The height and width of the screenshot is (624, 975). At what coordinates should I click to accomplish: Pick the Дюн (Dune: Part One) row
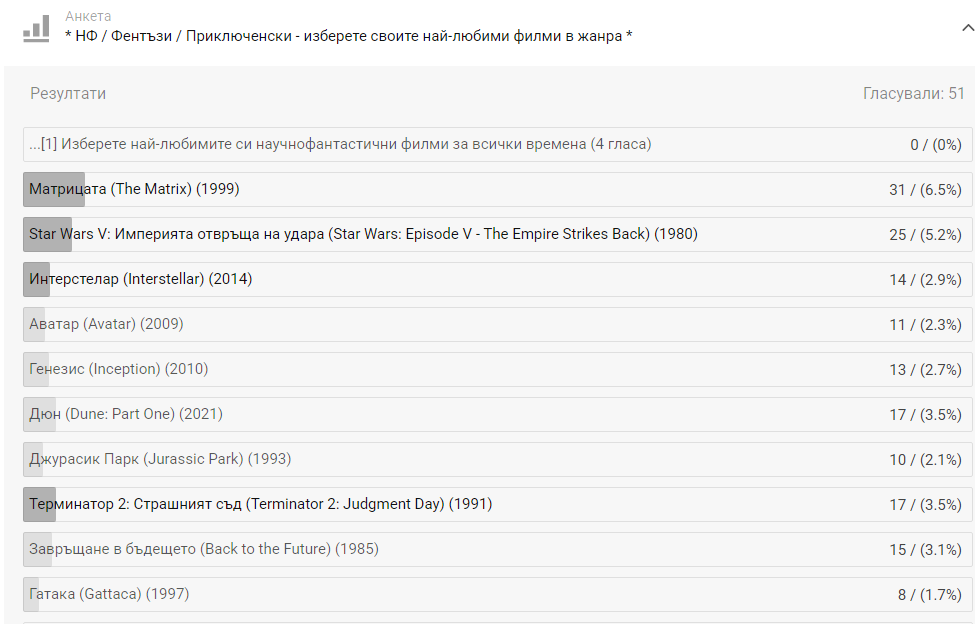coord(126,414)
